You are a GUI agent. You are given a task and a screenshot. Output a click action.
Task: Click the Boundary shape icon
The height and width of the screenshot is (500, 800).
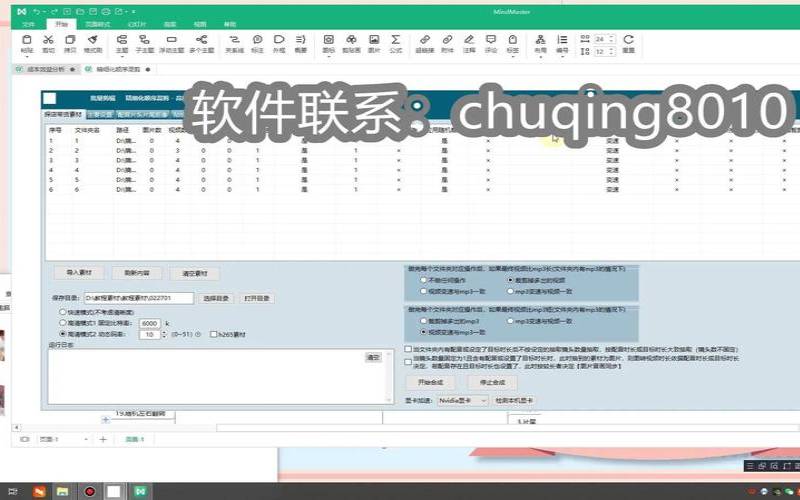pos(279,40)
